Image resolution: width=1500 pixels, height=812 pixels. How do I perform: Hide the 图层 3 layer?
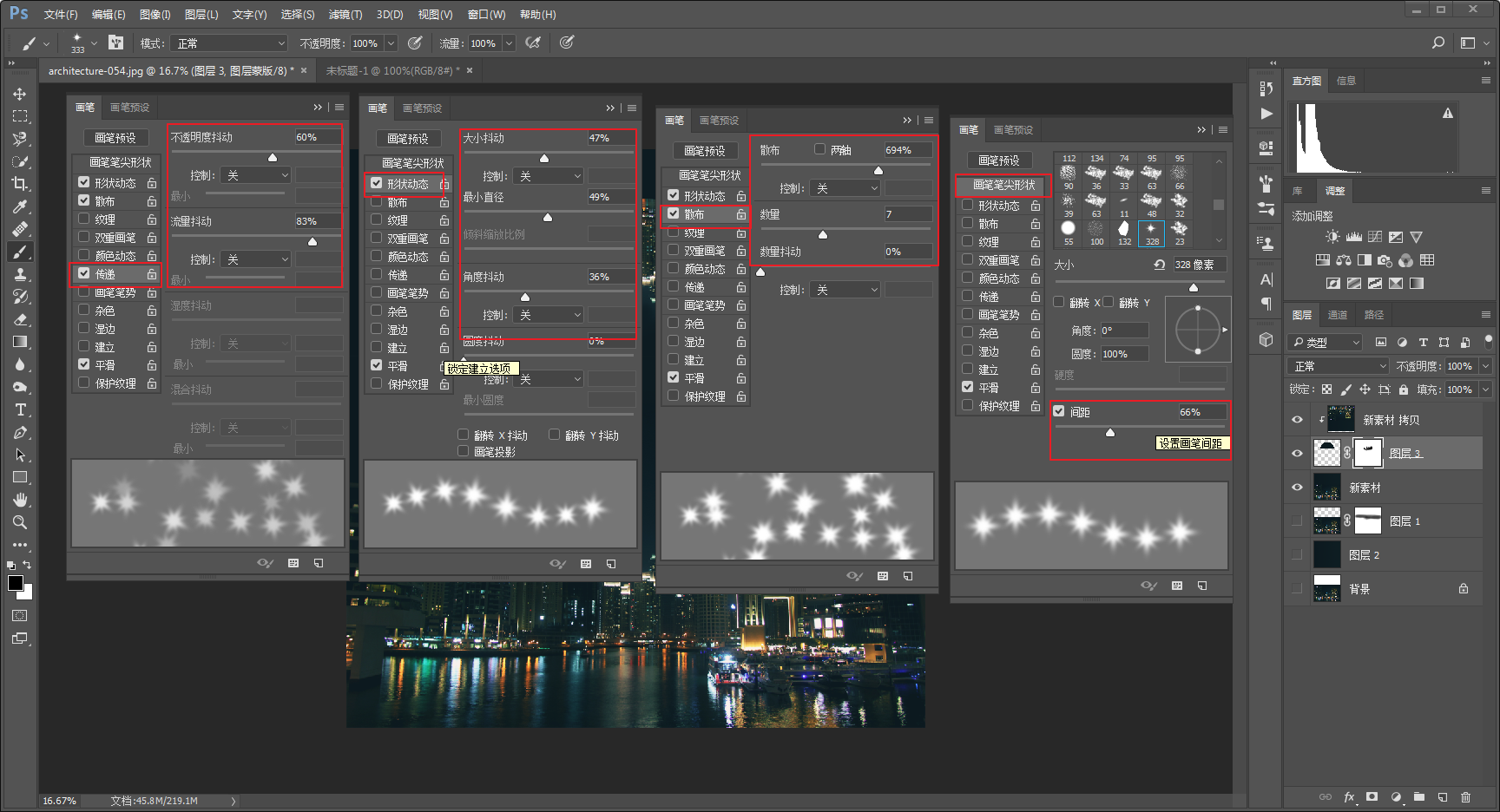pos(1297,453)
